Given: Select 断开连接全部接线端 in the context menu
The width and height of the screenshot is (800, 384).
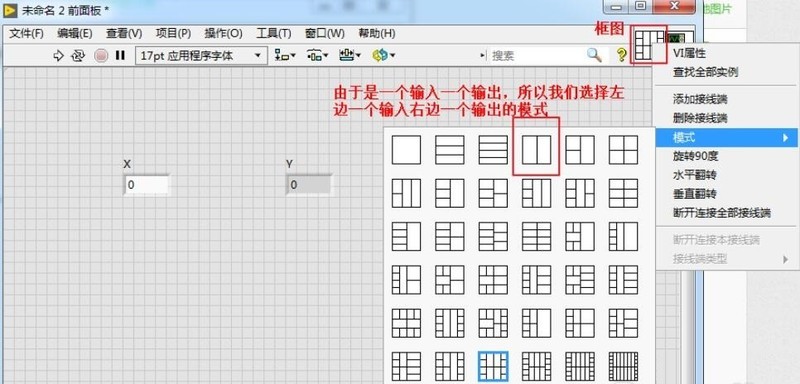Looking at the screenshot, I should point(721,213).
